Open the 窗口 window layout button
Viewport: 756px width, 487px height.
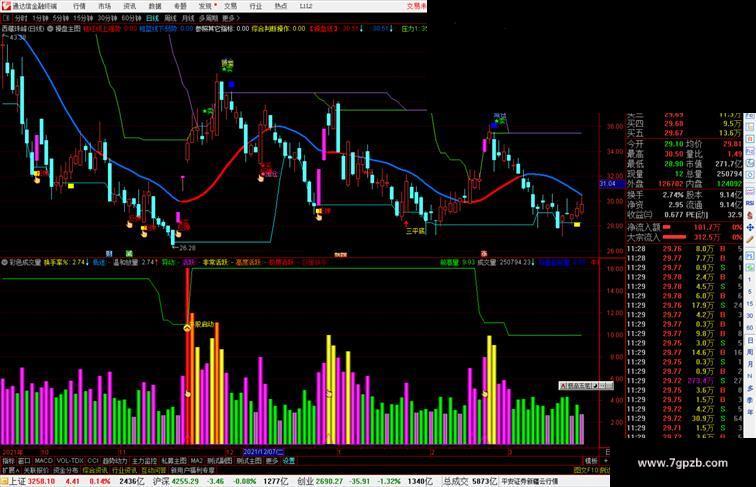point(24,461)
